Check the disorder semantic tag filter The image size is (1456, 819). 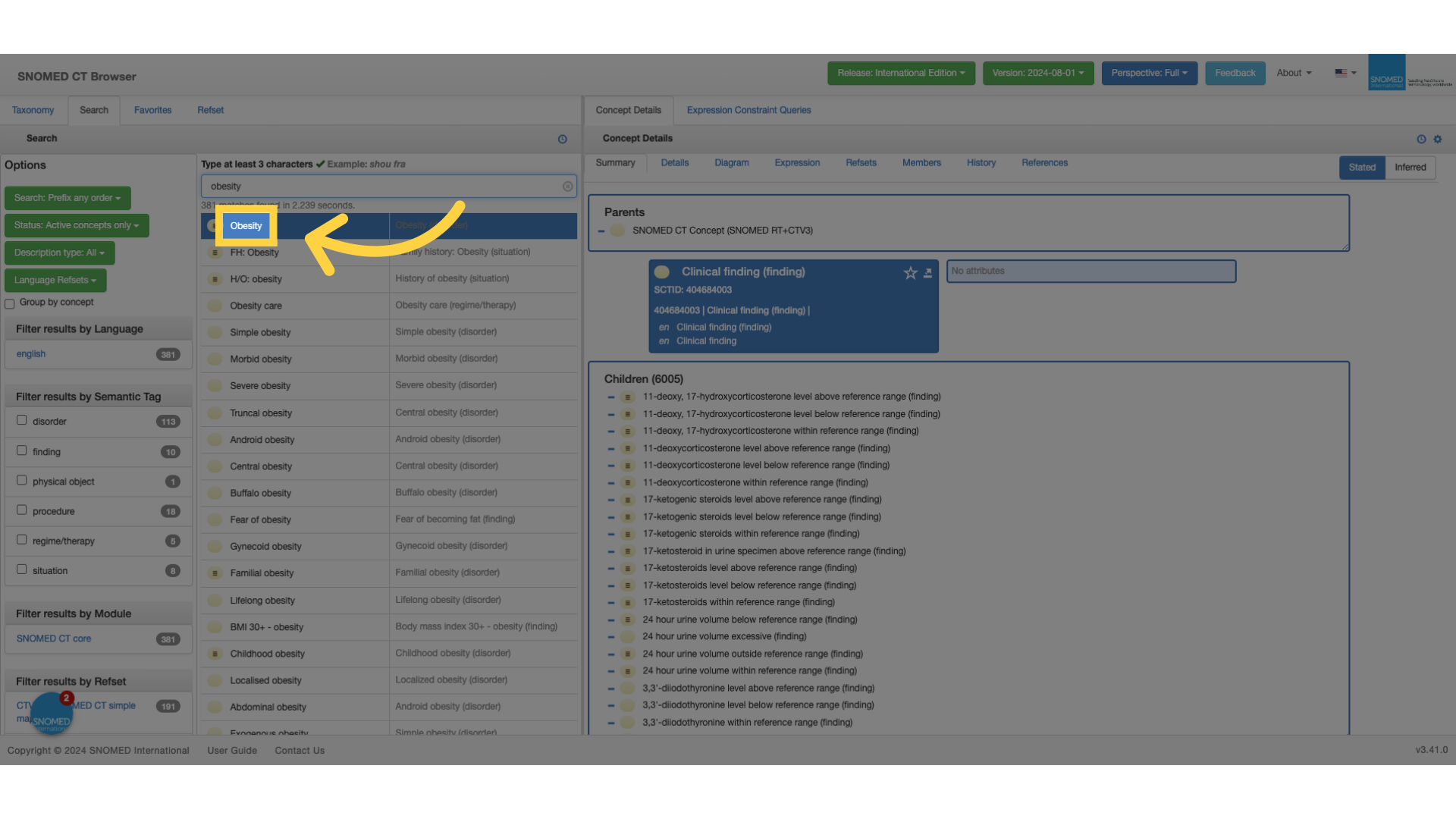(22, 420)
